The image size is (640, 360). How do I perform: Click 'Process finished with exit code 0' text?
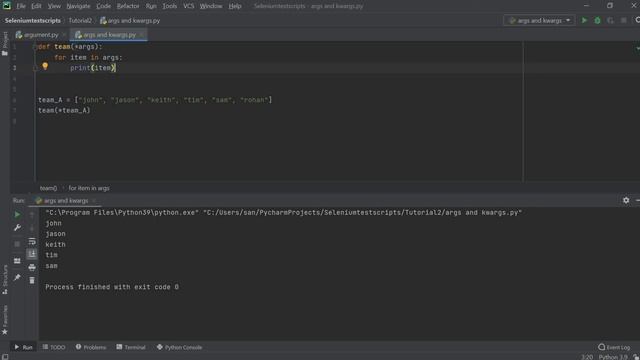(x=112, y=287)
